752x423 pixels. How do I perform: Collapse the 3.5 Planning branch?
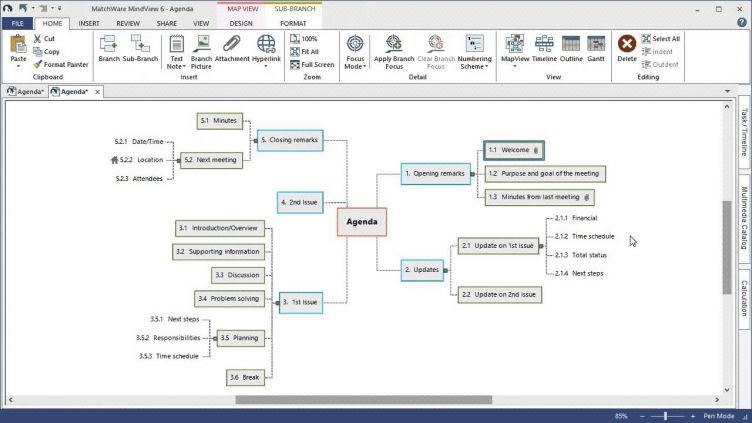pyautogui.click(x=215, y=338)
